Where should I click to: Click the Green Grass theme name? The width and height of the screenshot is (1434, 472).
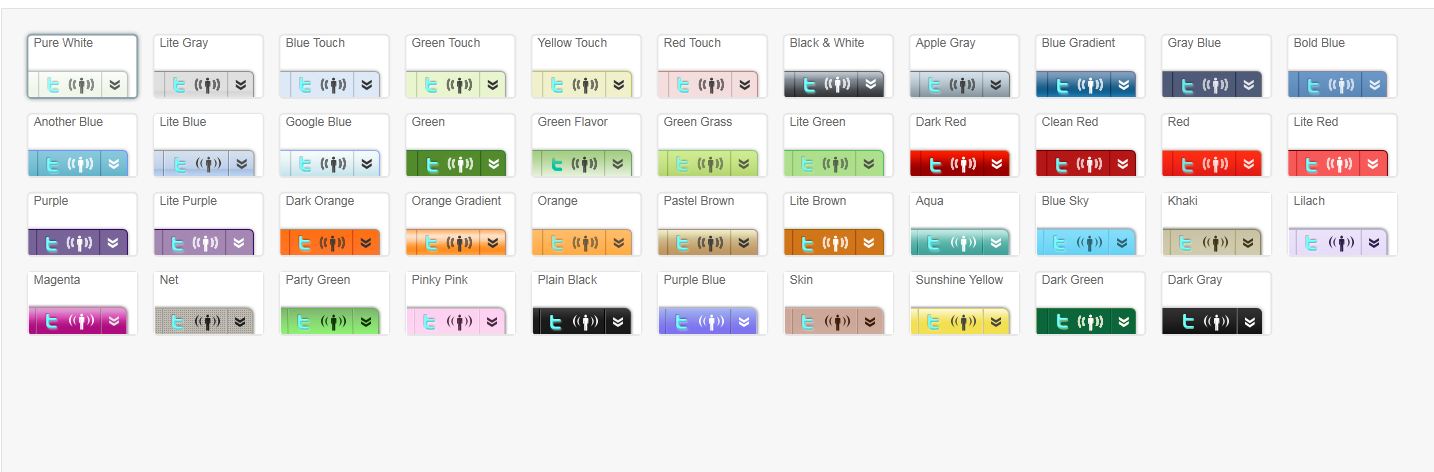697,122
